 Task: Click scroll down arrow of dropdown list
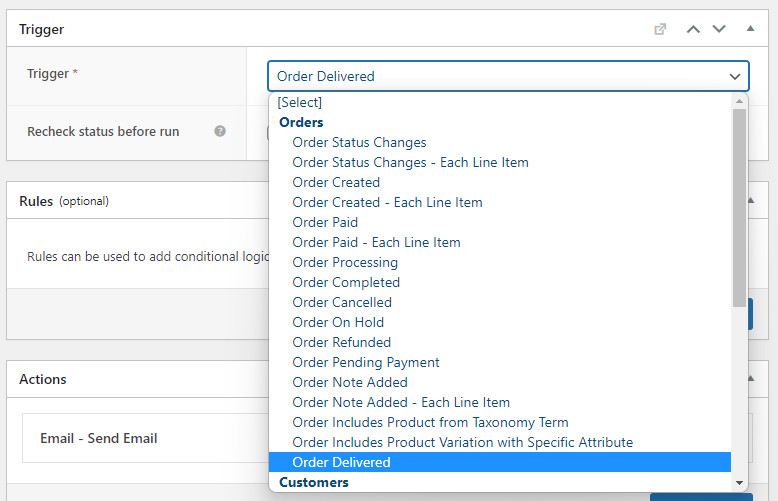pos(739,483)
